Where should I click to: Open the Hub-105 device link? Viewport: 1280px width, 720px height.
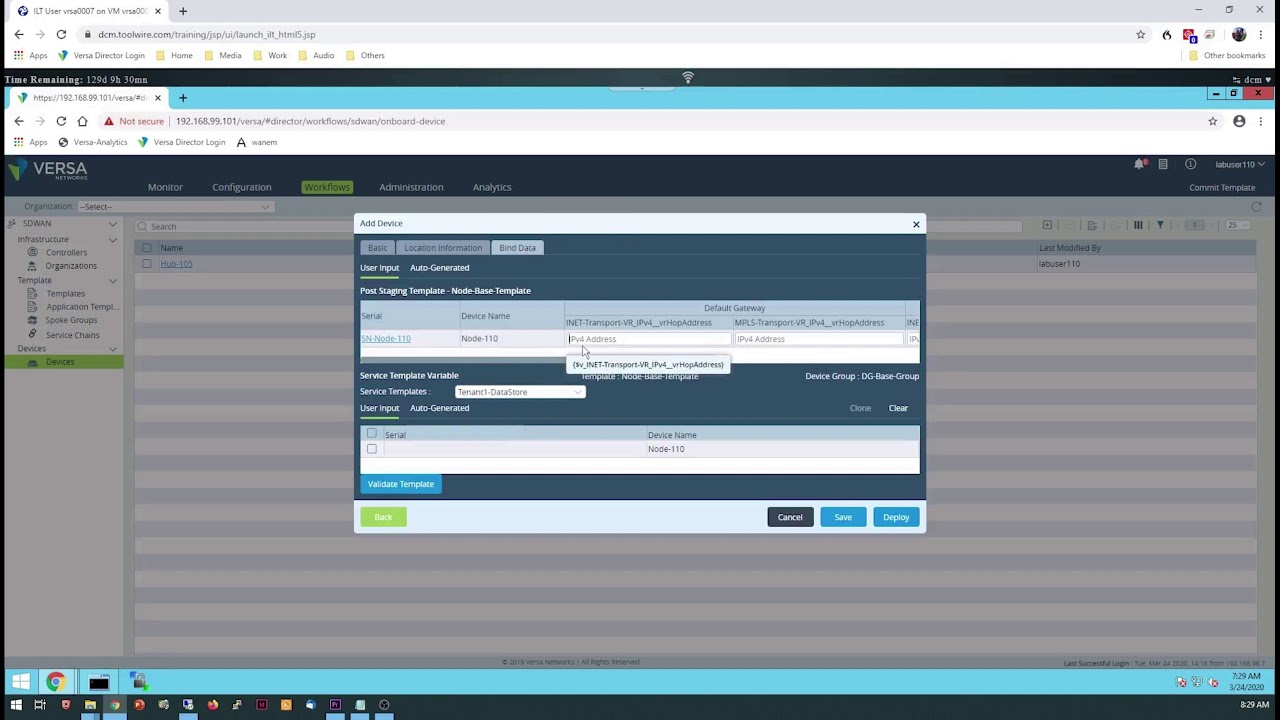tap(176, 264)
